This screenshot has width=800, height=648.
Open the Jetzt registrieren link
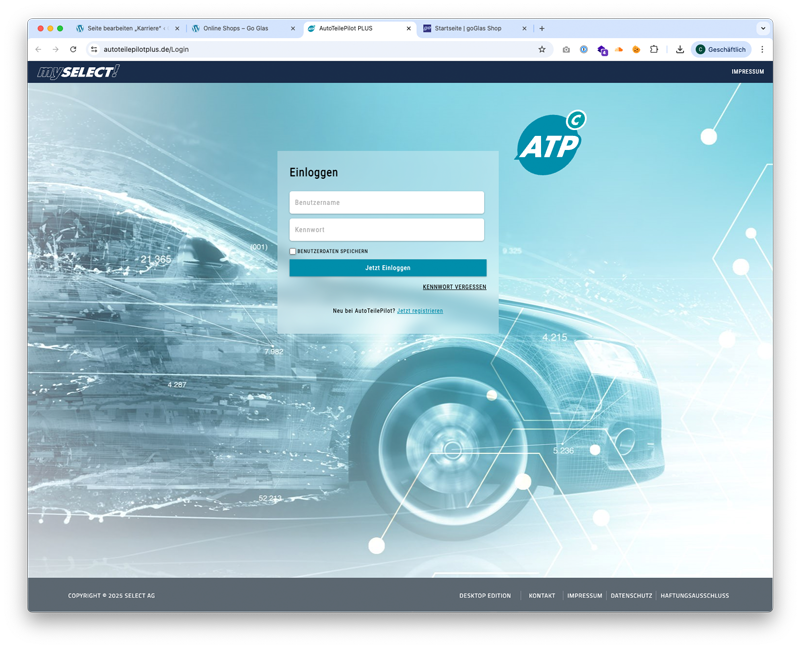pyautogui.click(x=420, y=311)
